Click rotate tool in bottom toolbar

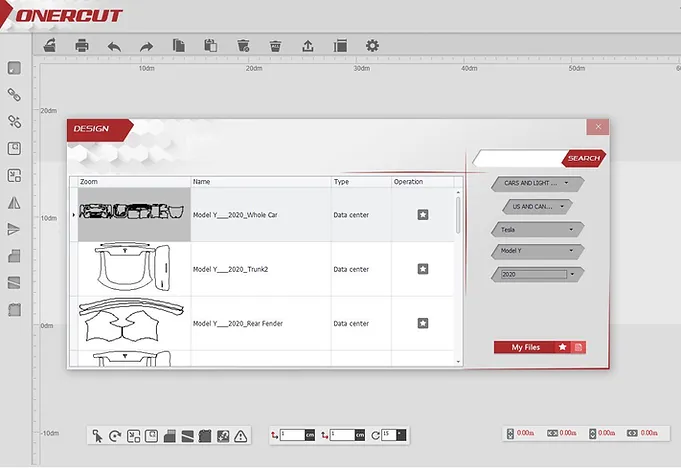pos(115,435)
